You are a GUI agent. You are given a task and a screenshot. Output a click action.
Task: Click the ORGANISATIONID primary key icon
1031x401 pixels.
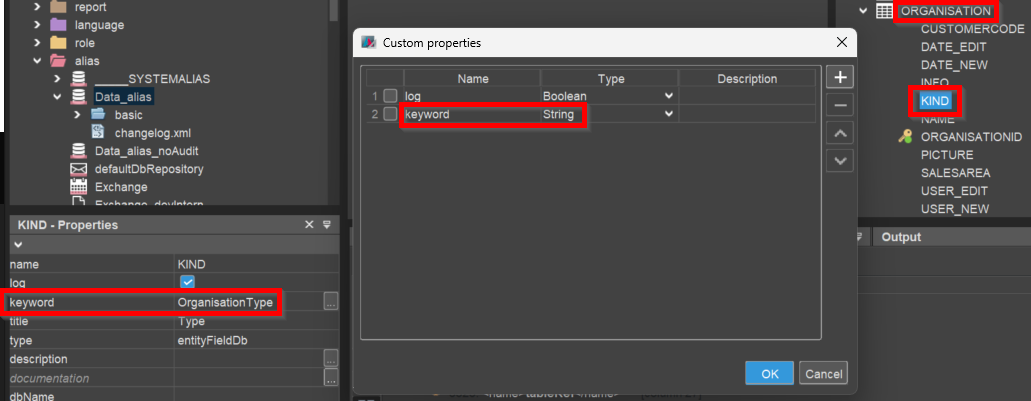point(905,137)
